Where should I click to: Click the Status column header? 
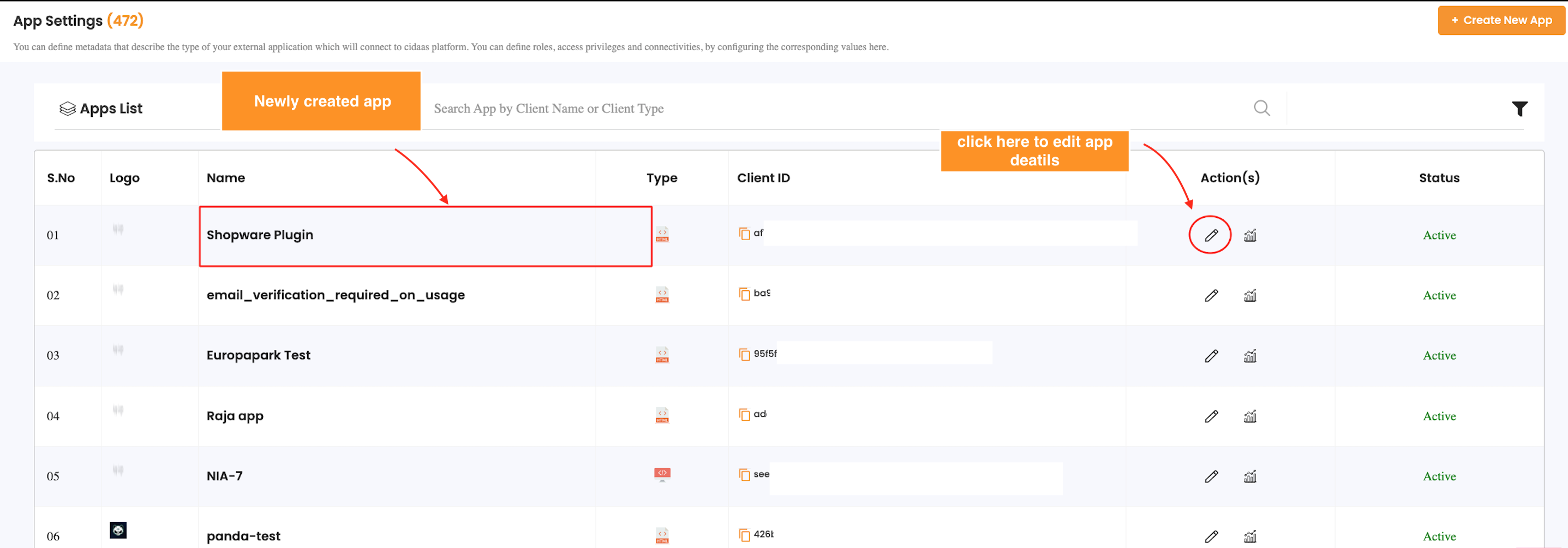coord(1438,178)
